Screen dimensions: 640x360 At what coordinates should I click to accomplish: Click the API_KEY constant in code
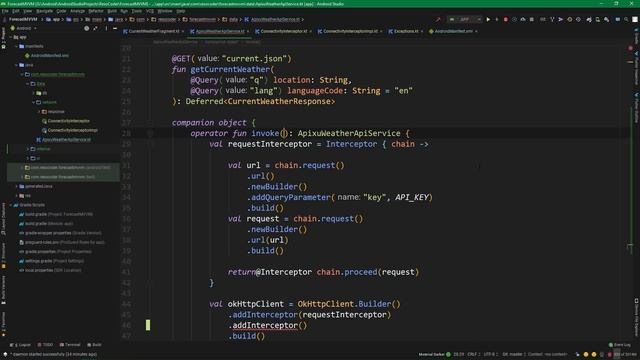coord(411,197)
